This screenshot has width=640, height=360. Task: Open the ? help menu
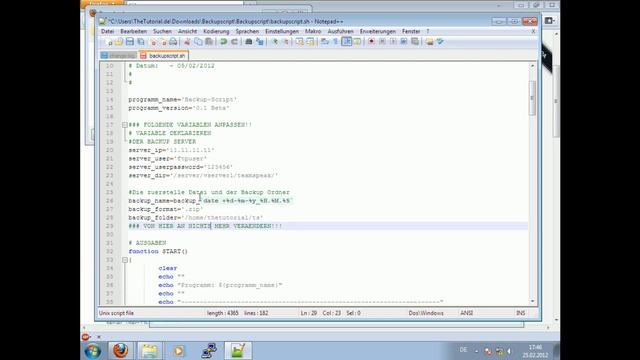[x=428, y=31]
